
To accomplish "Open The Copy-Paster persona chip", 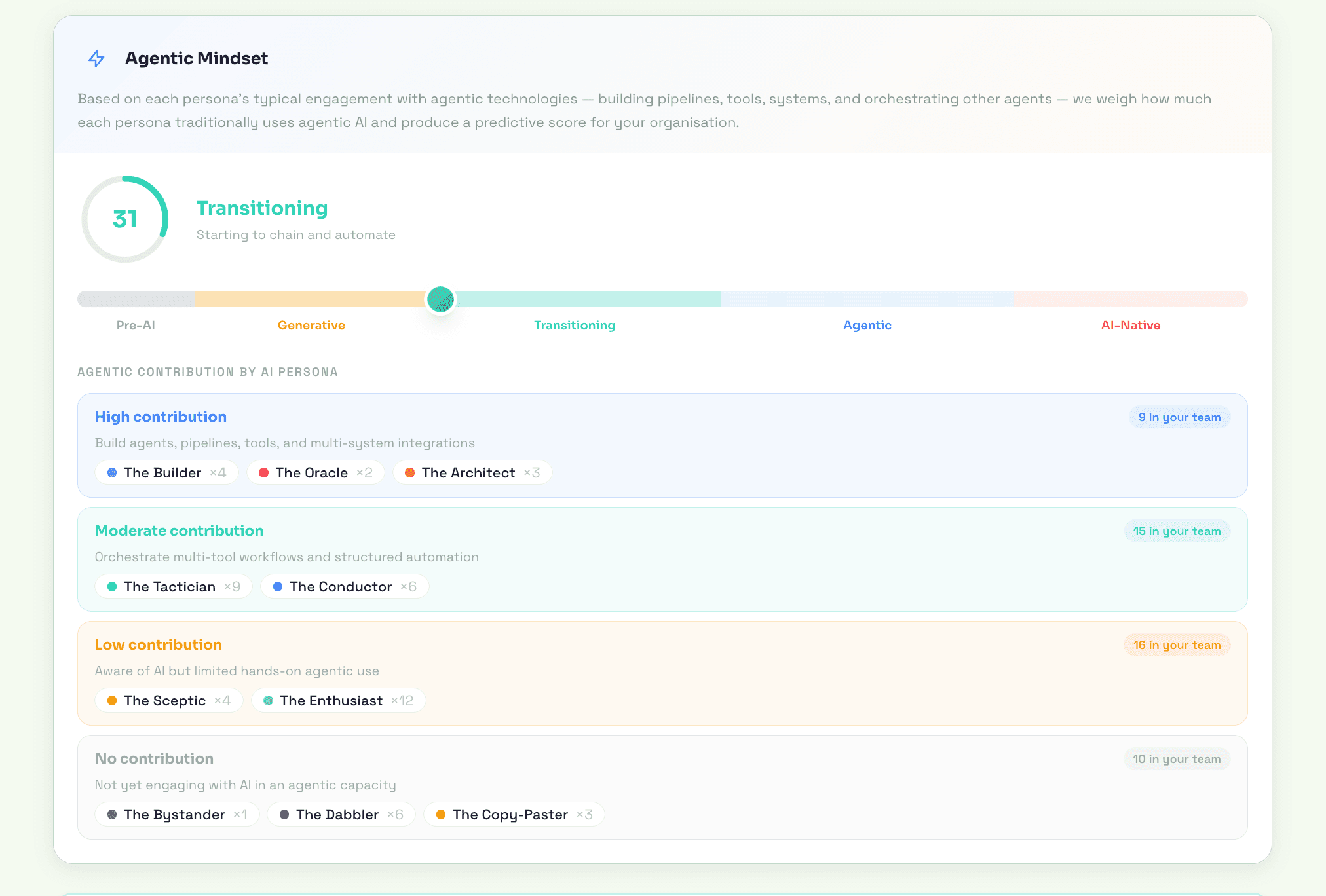I will [514, 815].
